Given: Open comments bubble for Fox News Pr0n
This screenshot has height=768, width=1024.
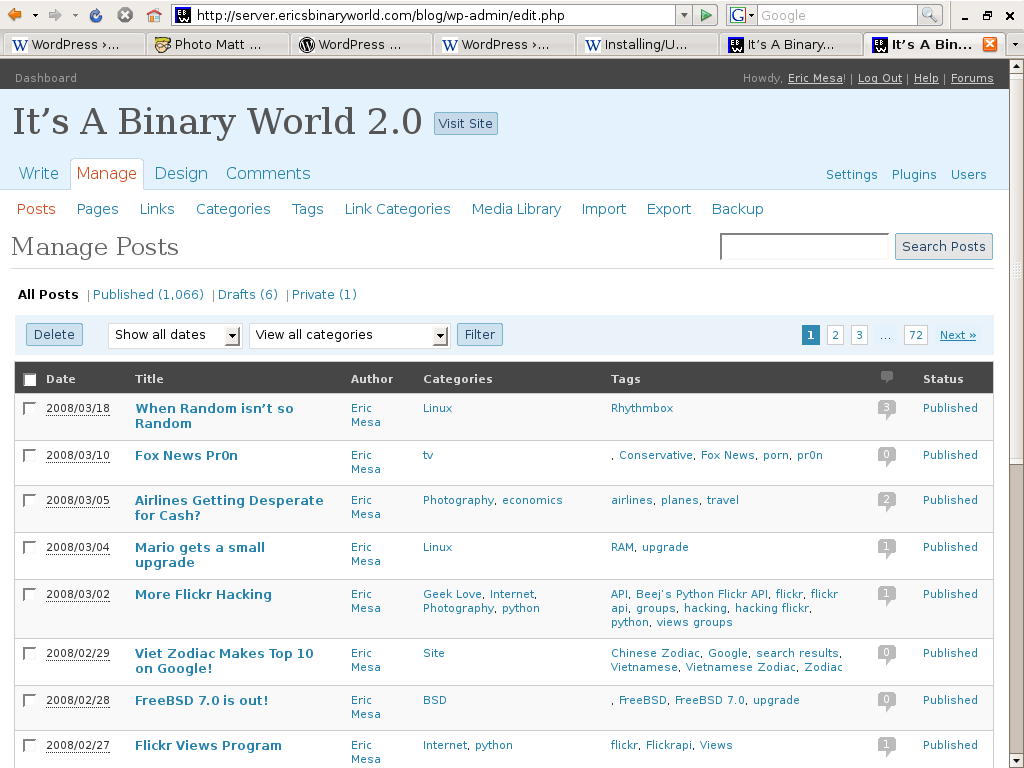Looking at the screenshot, I should 886,456.
